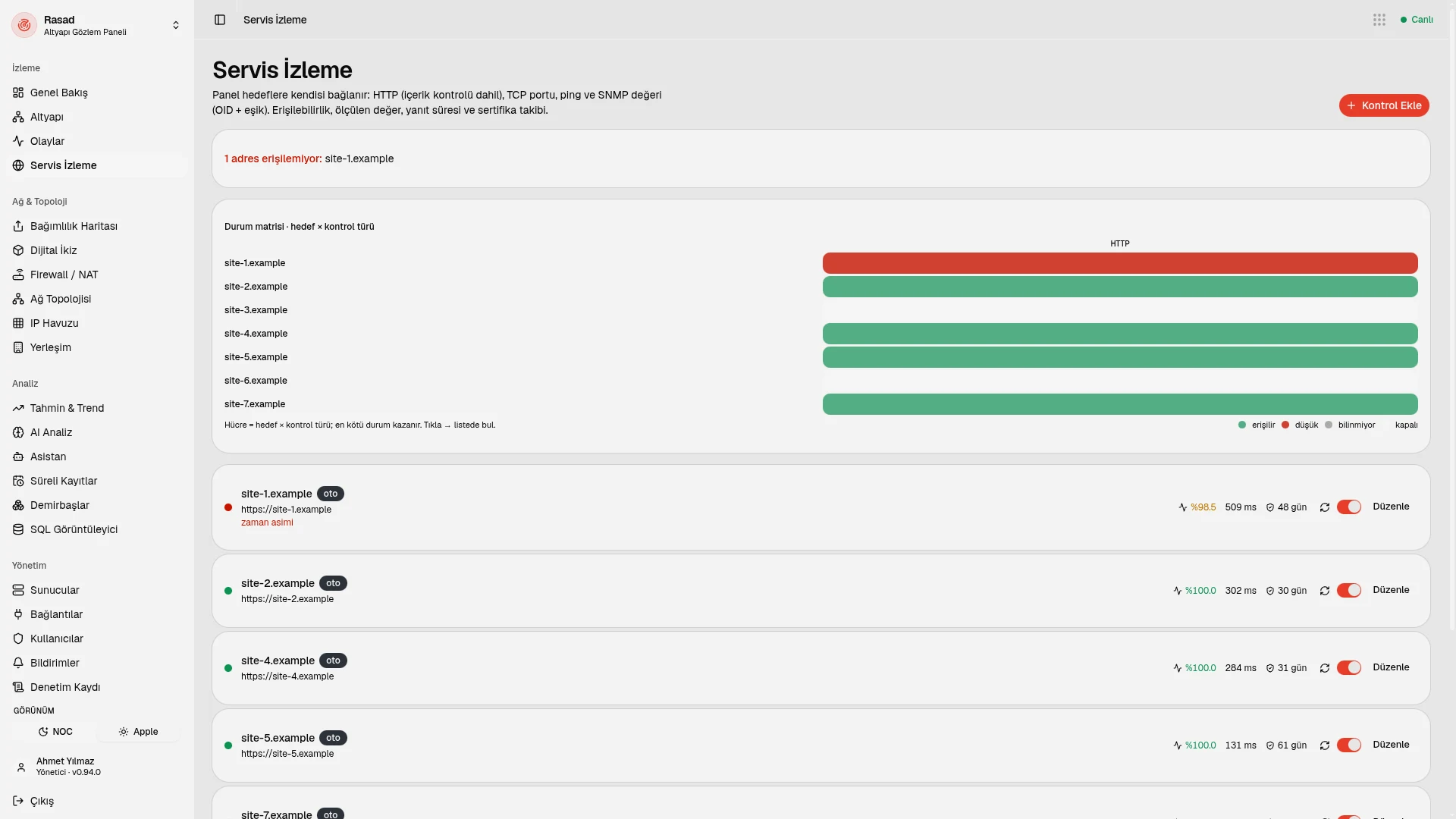Disable the site-2.example check toggle

click(1349, 591)
